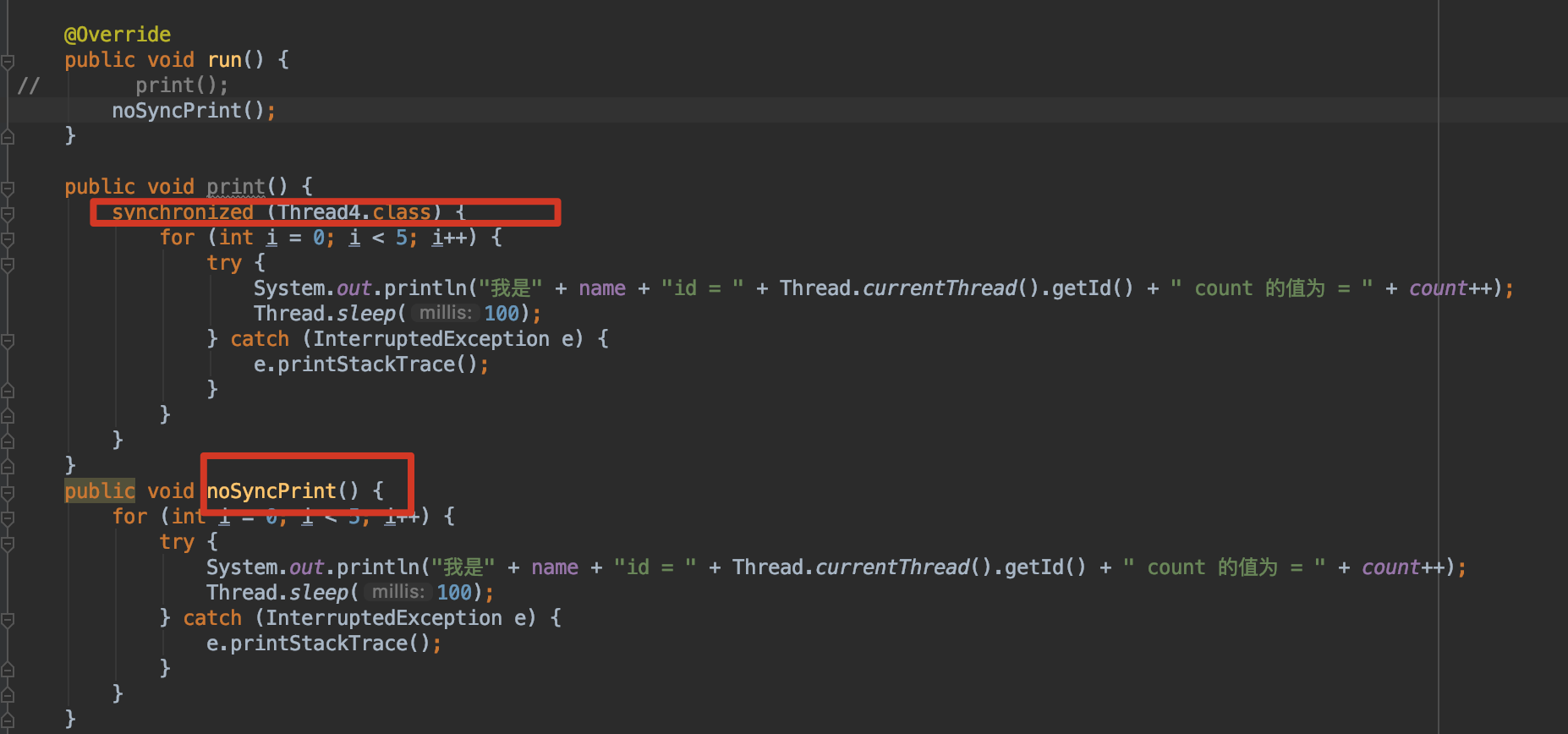The image size is (1568, 734).
Task: Fold the try block inside noSyncPrint()
Action: point(8,543)
